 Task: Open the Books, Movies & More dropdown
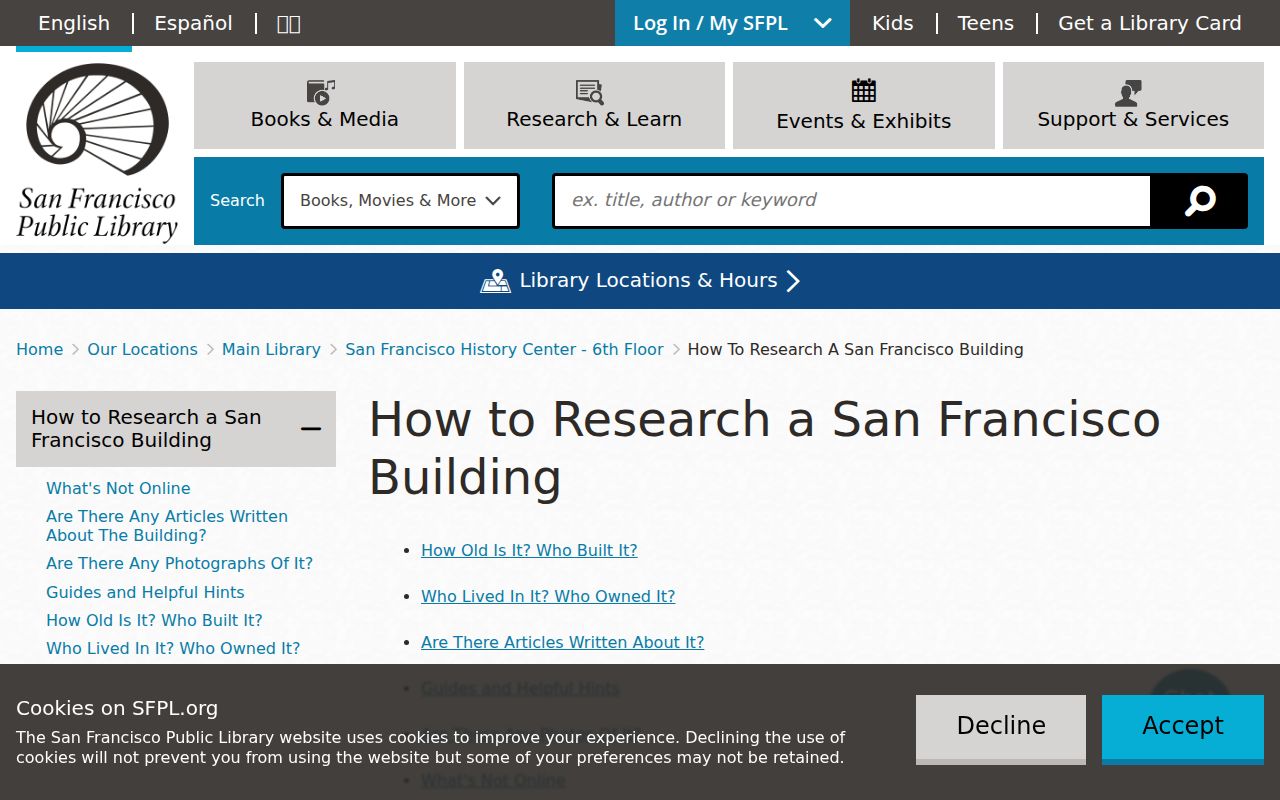400,201
